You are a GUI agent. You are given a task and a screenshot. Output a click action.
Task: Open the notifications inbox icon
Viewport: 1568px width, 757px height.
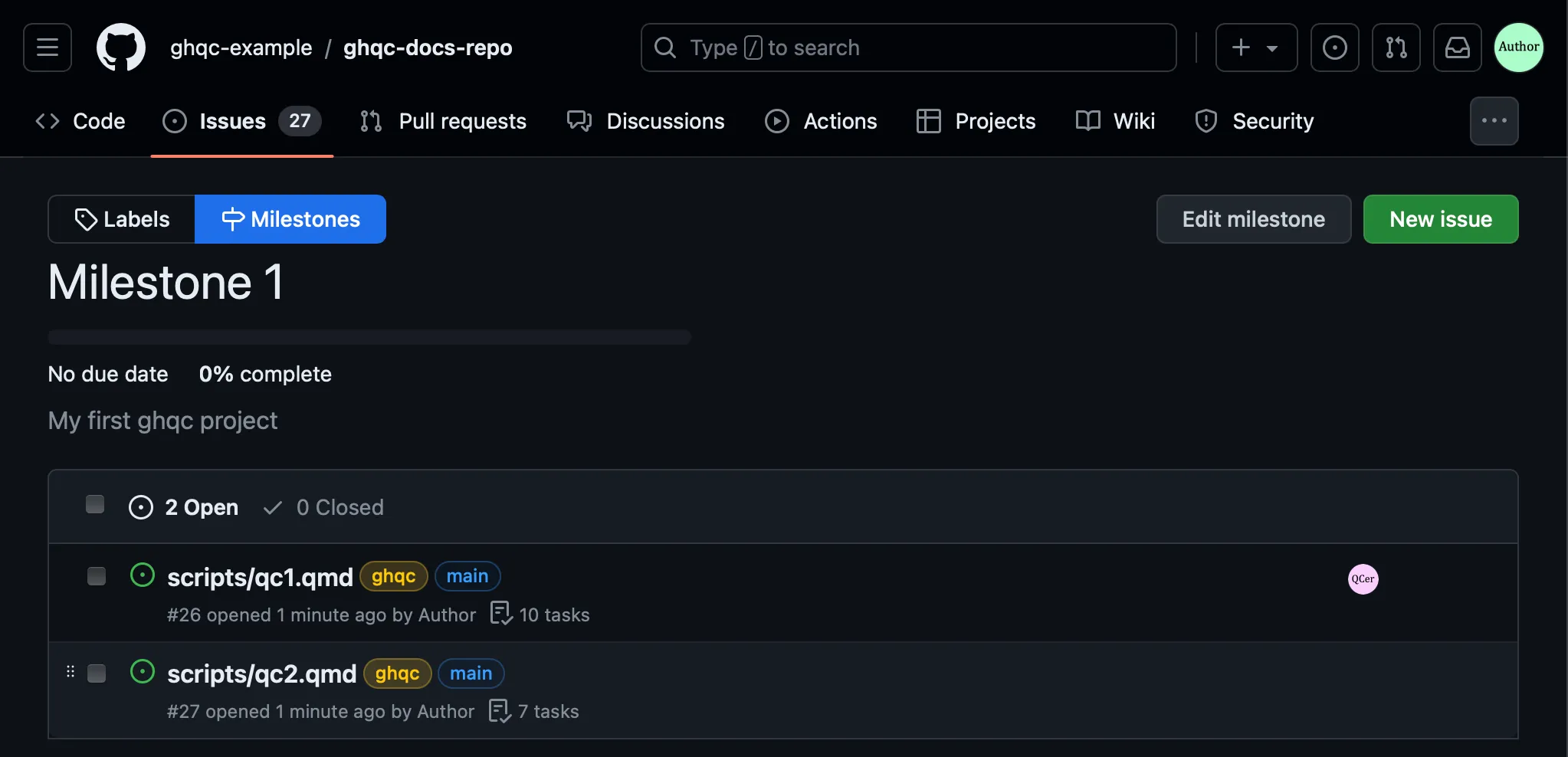click(x=1457, y=48)
